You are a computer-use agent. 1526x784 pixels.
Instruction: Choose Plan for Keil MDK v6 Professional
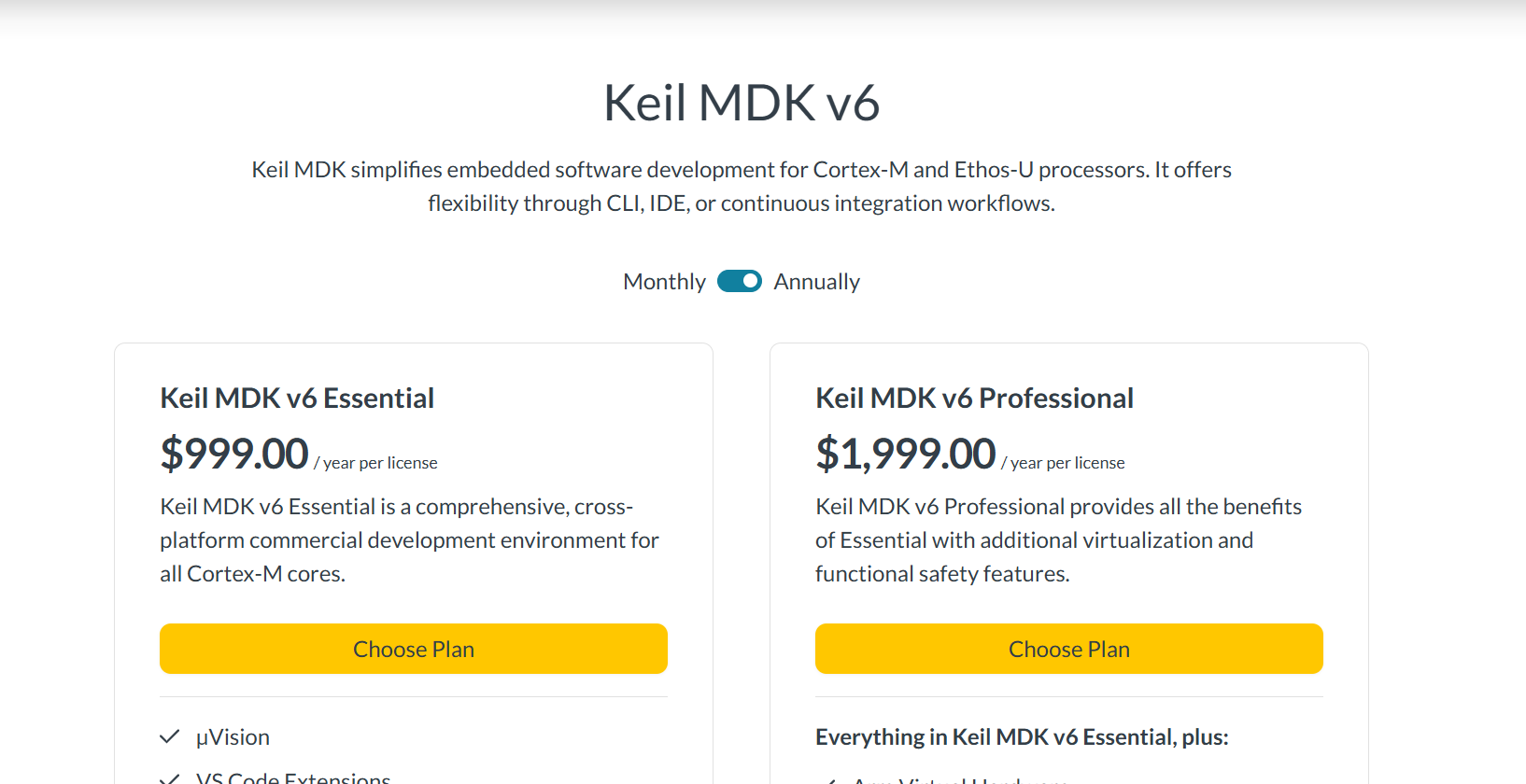click(1068, 649)
